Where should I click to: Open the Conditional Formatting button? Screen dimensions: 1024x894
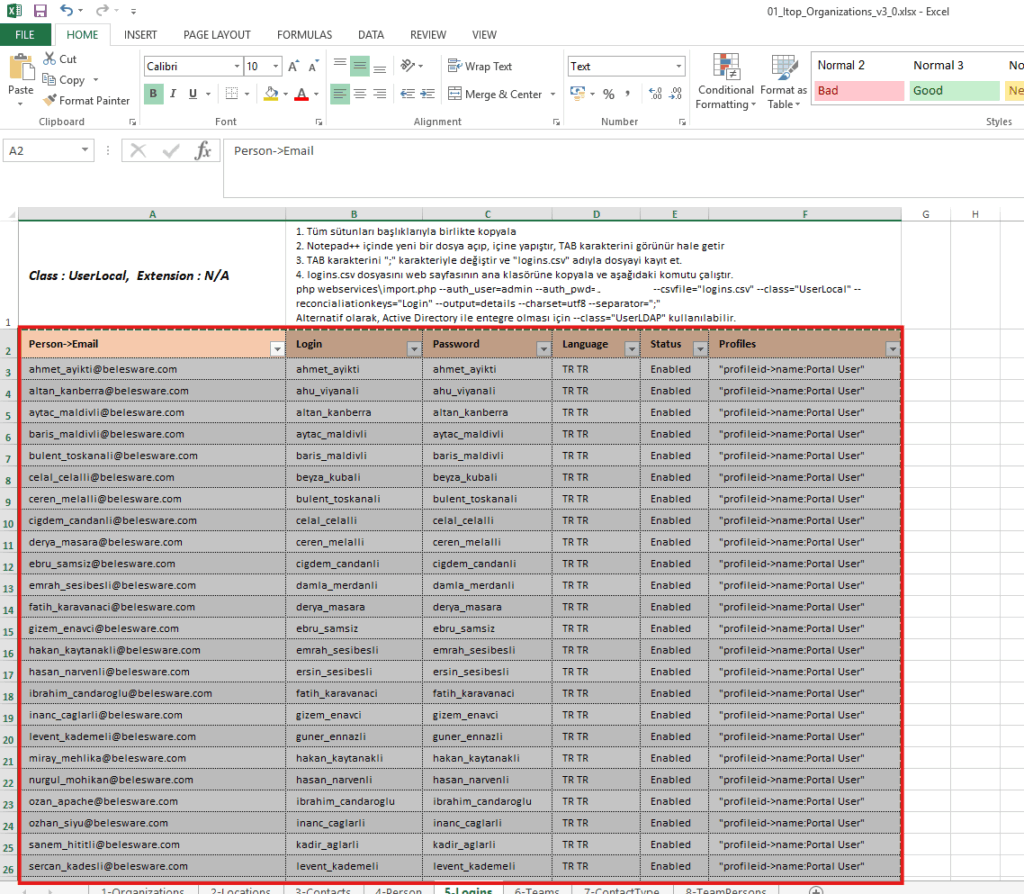pyautogui.click(x=726, y=80)
